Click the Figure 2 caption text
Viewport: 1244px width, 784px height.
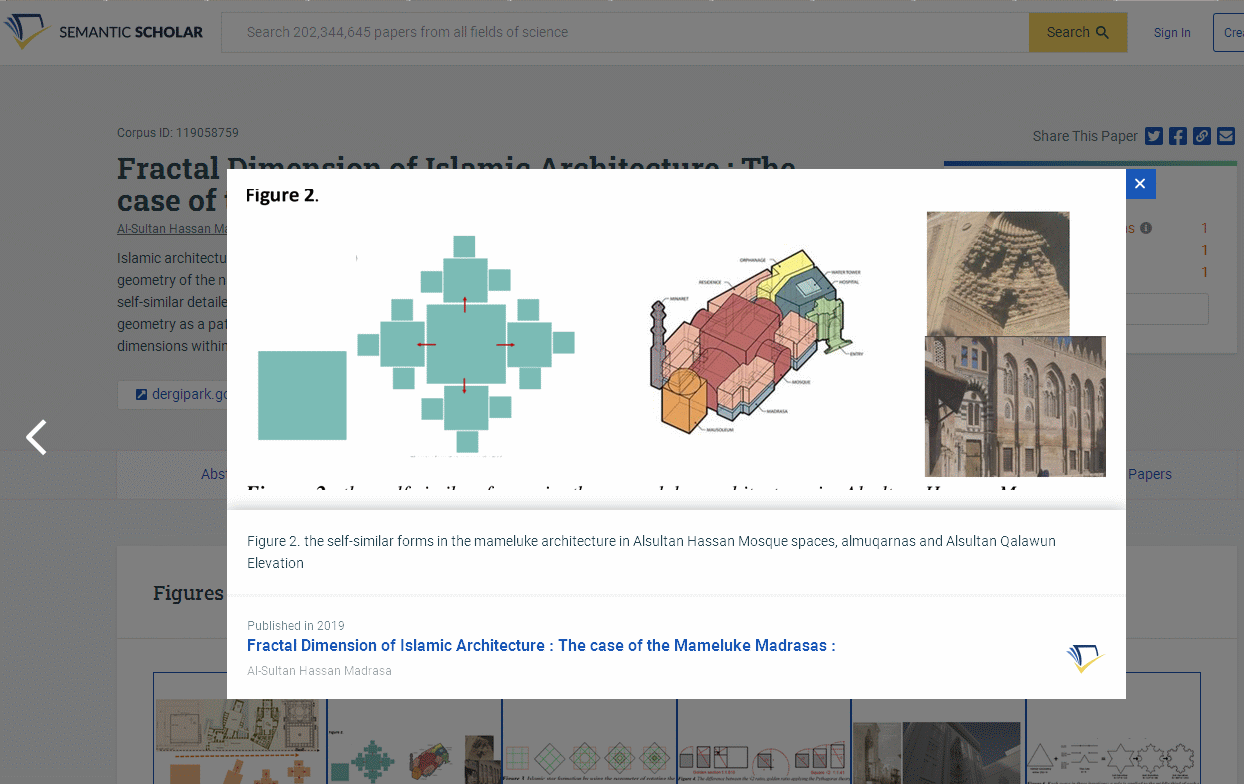(x=651, y=552)
